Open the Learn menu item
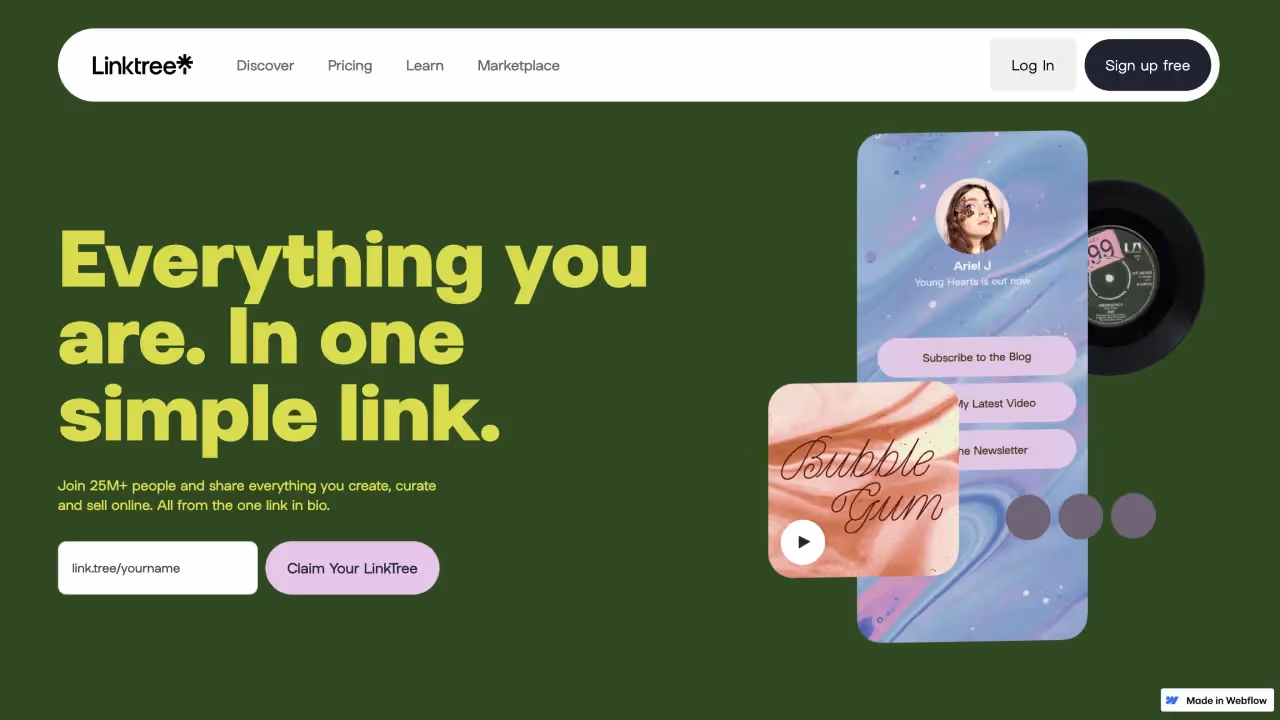The image size is (1280, 720). click(x=425, y=65)
